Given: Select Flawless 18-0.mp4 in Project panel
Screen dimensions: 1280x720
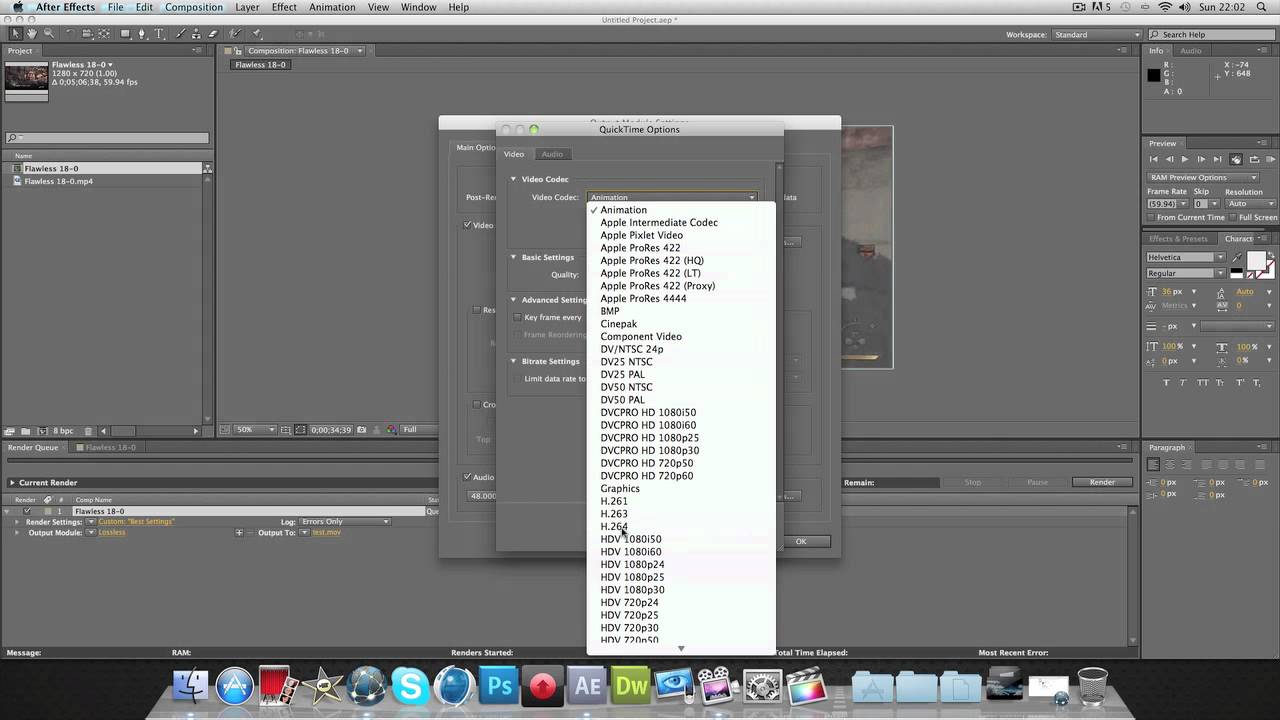Looking at the screenshot, I should point(58,181).
